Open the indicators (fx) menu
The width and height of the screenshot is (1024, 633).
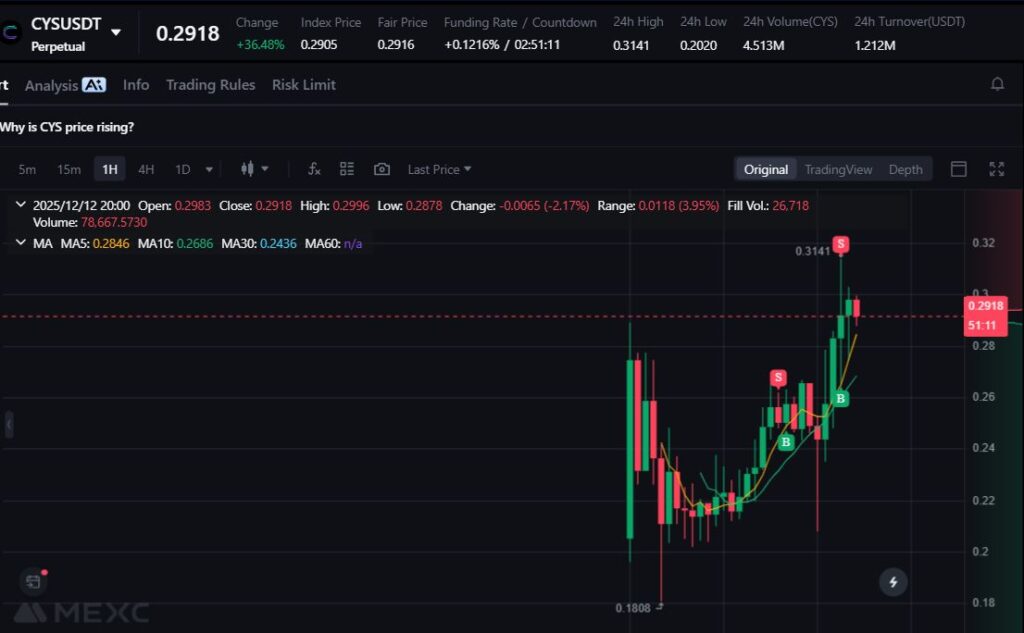coord(314,169)
